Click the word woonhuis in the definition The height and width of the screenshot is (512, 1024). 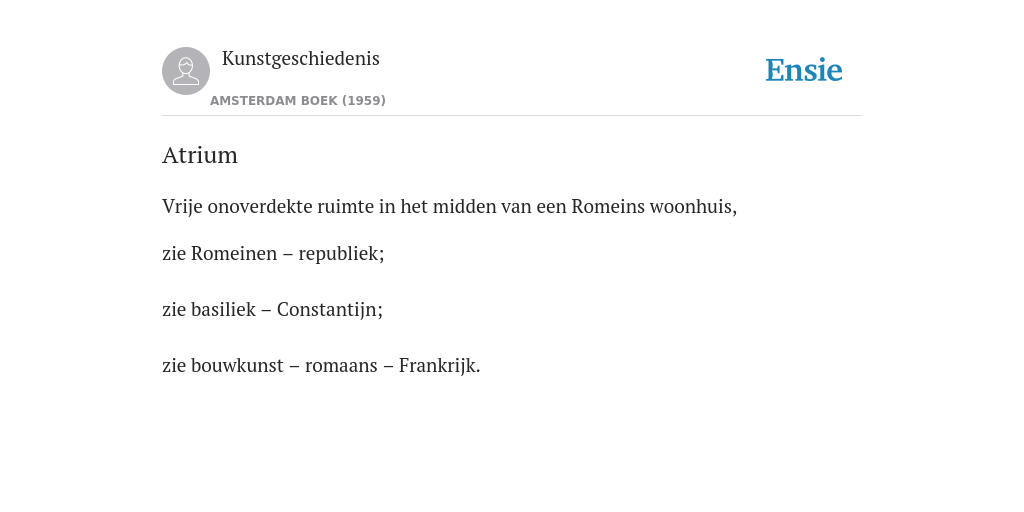pos(693,206)
